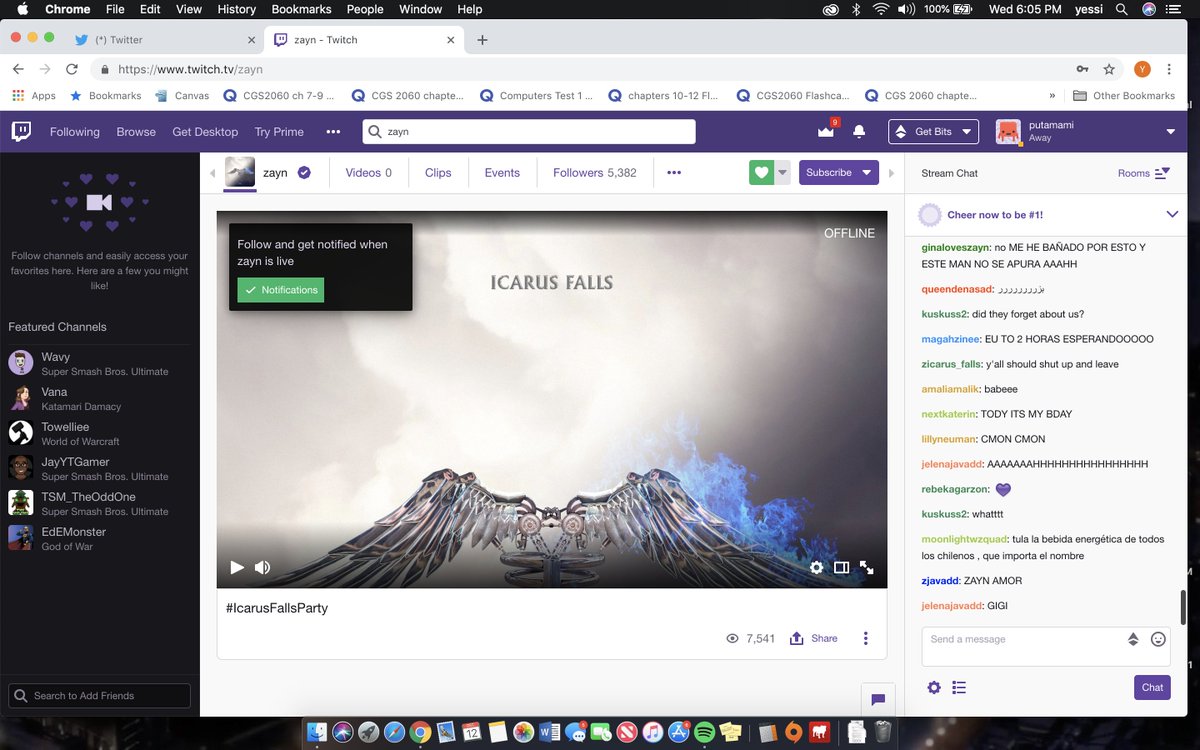Viewport: 1200px width, 750px height.
Task: Mute the video player volume
Action: click(262, 567)
